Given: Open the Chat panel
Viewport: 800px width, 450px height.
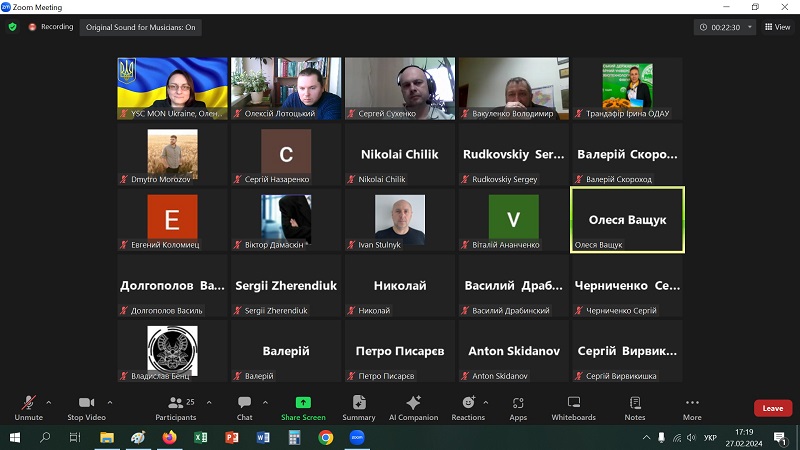Looking at the screenshot, I should 244,406.
